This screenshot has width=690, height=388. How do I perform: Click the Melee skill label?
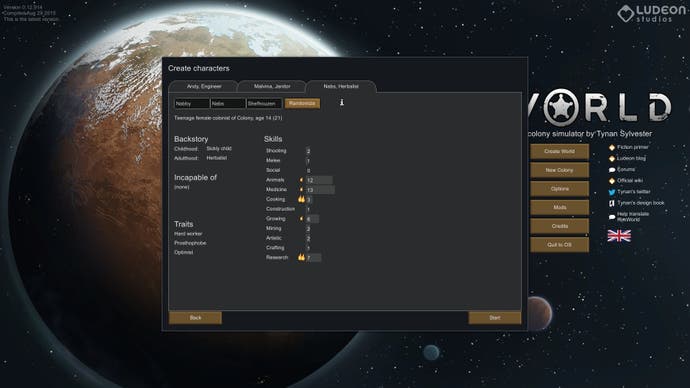coord(273,161)
